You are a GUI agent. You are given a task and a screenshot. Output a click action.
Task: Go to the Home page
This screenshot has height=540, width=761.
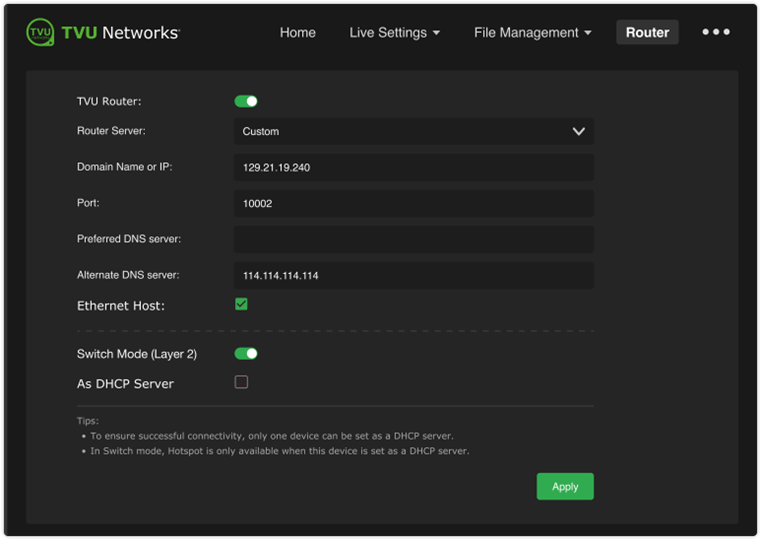pos(298,33)
